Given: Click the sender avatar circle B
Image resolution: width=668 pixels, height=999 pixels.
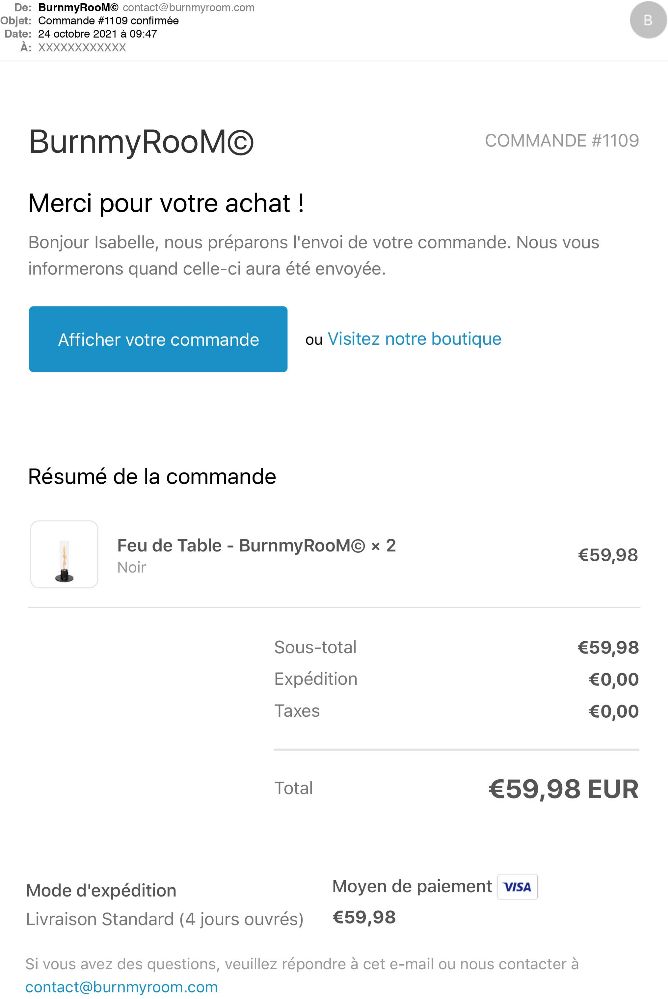Looking at the screenshot, I should pyautogui.click(x=648, y=20).
